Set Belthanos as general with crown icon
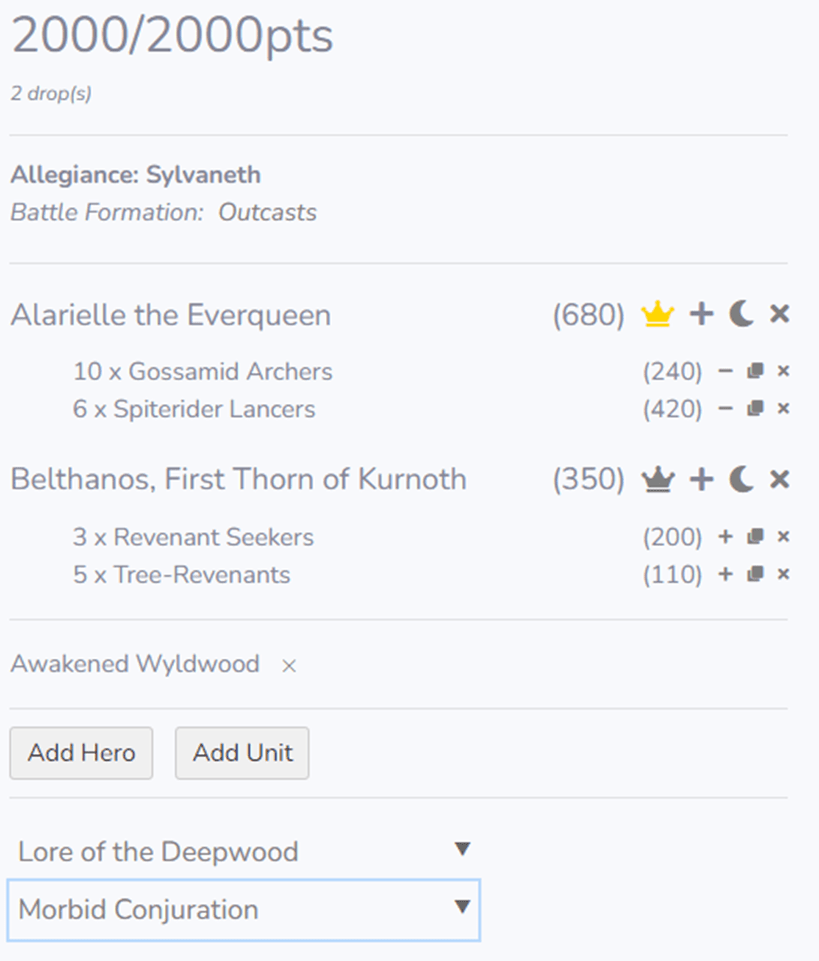The width and height of the screenshot is (819, 961). (657, 480)
